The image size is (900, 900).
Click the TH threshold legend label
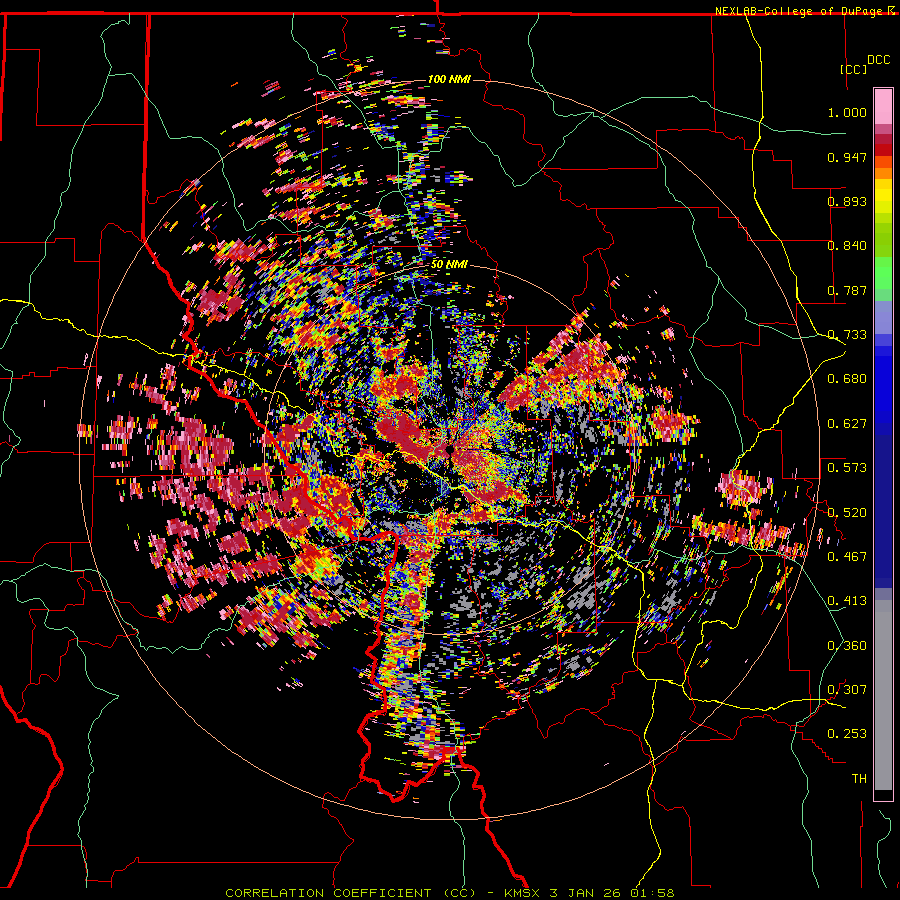pyautogui.click(x=859, y=778)
